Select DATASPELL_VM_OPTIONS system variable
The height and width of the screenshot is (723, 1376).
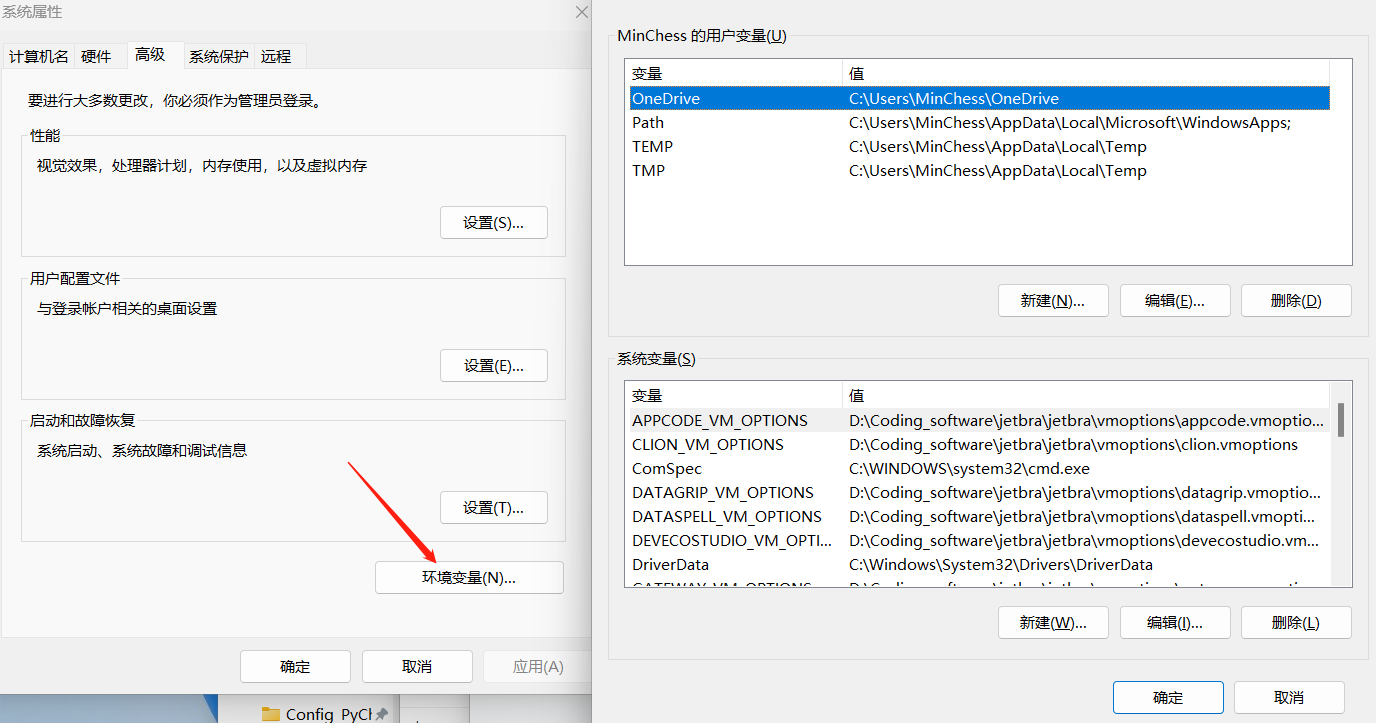(980, 516)
